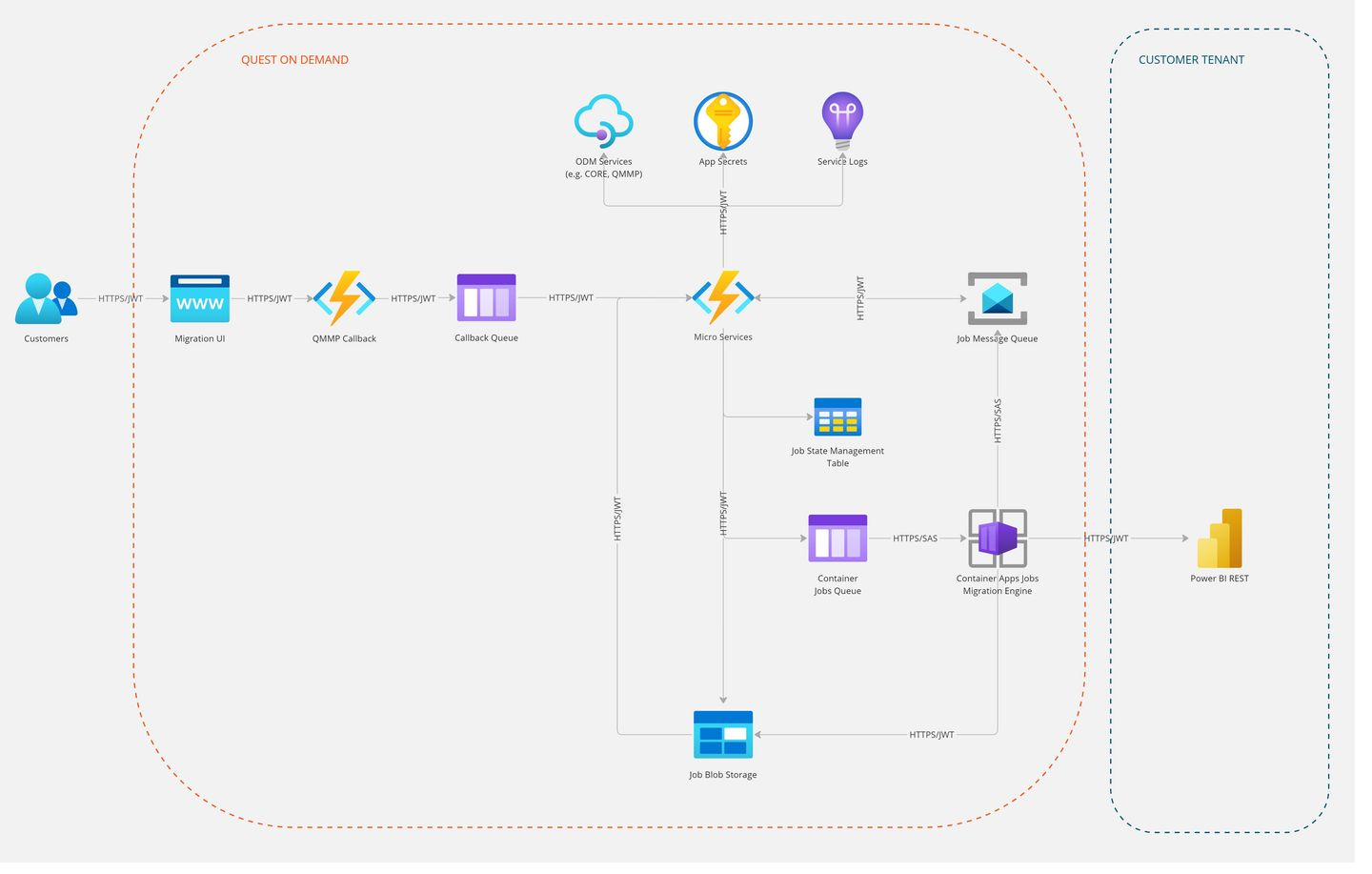Screen dimensions: 1372x874
Task: Click HTTPS/JWT label on arrow to Power BI REST
Action: click(1107, 539)
